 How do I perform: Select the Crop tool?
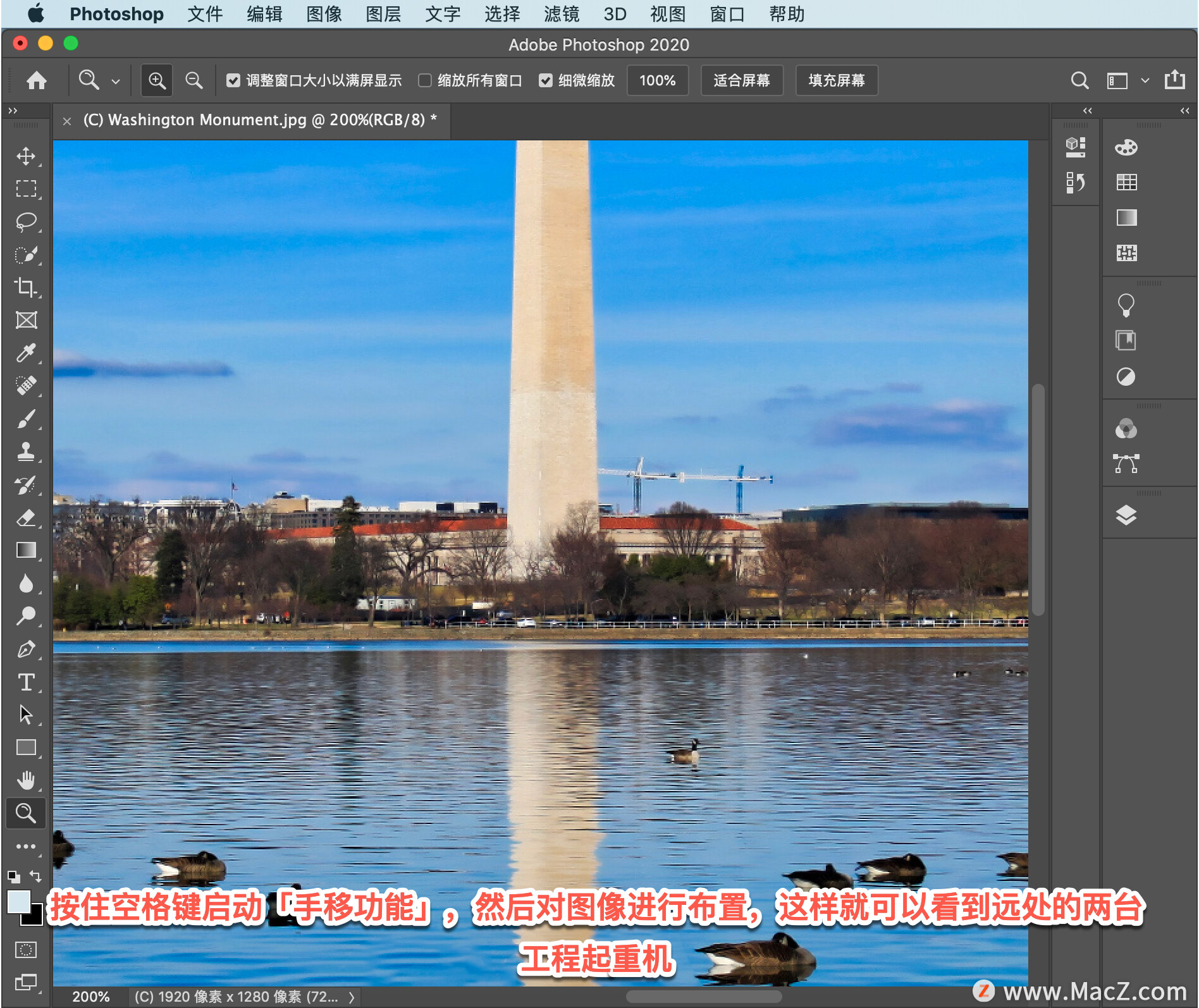click(x=26, y=287)
